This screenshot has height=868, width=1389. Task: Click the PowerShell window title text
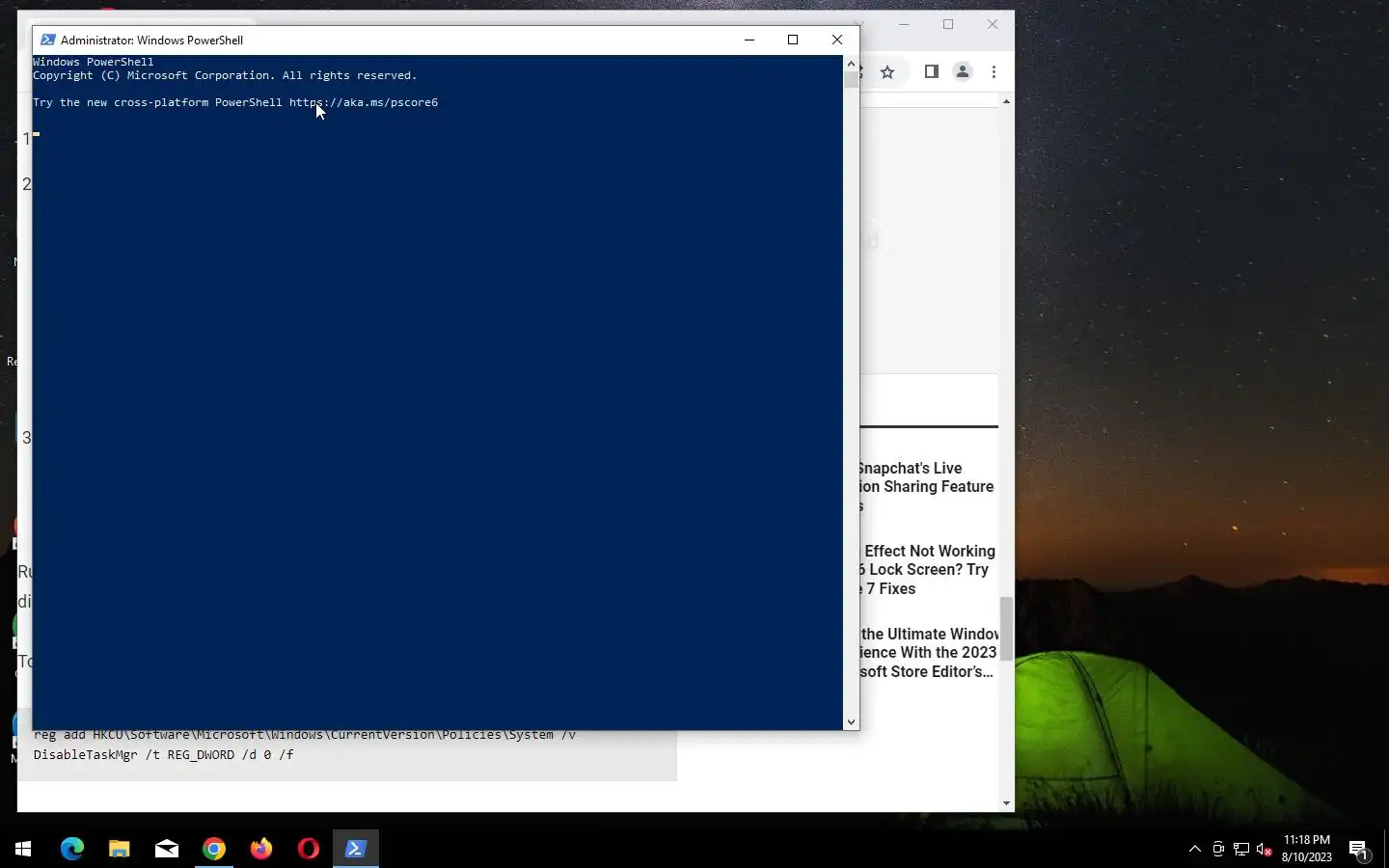[151, 41]
